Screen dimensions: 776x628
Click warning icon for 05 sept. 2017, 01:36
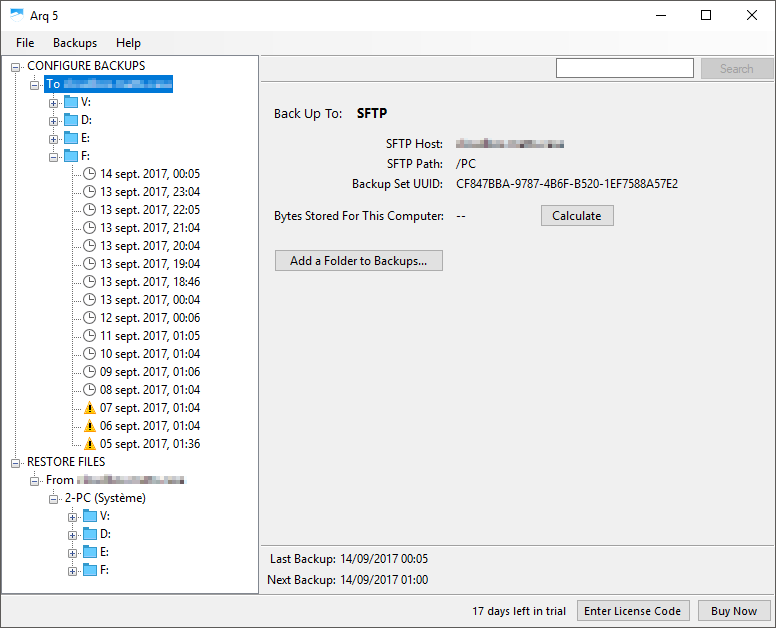coord(90,444)
